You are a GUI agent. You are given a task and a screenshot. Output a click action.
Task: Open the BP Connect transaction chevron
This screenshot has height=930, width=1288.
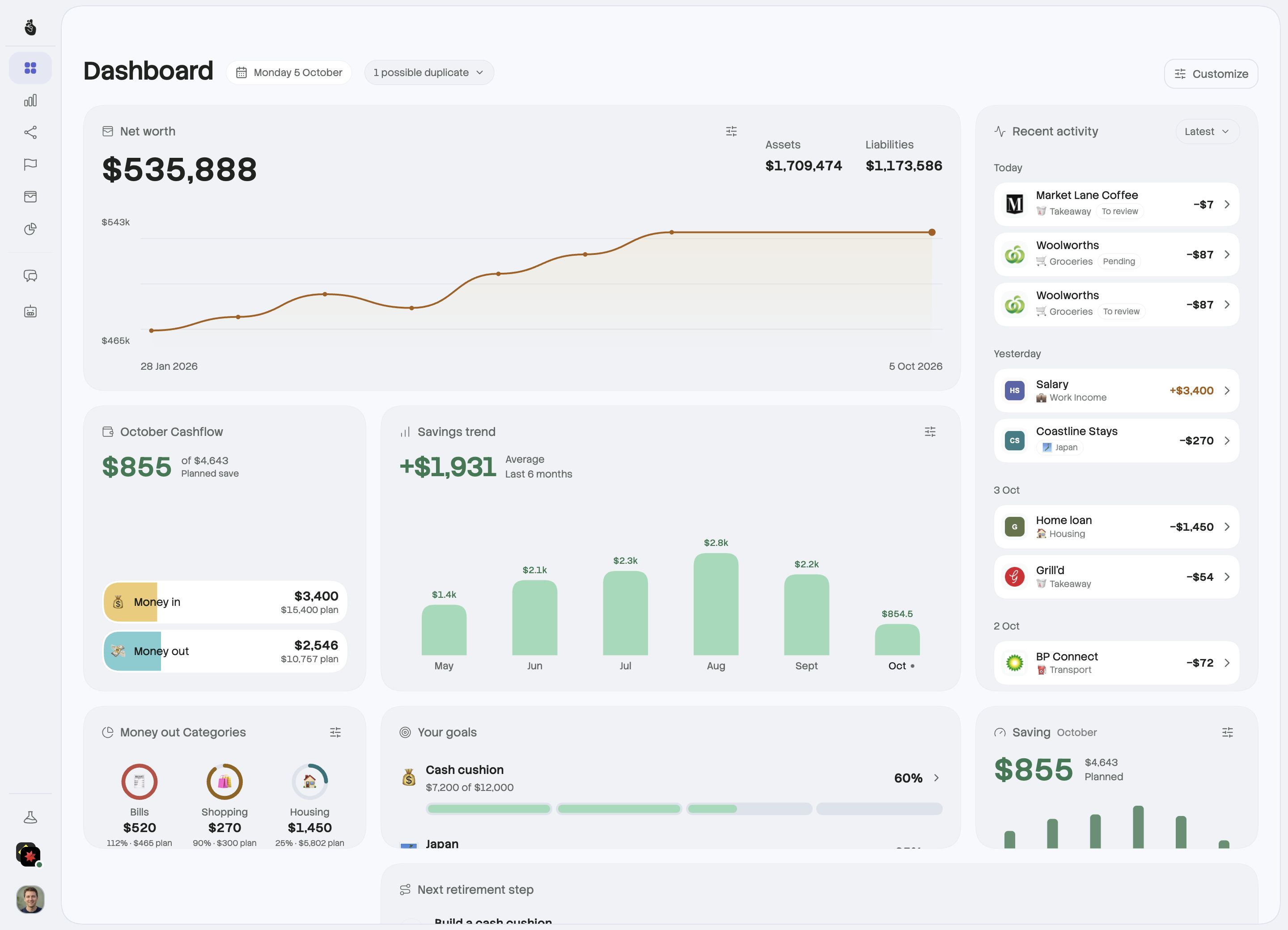point(1227,663)
